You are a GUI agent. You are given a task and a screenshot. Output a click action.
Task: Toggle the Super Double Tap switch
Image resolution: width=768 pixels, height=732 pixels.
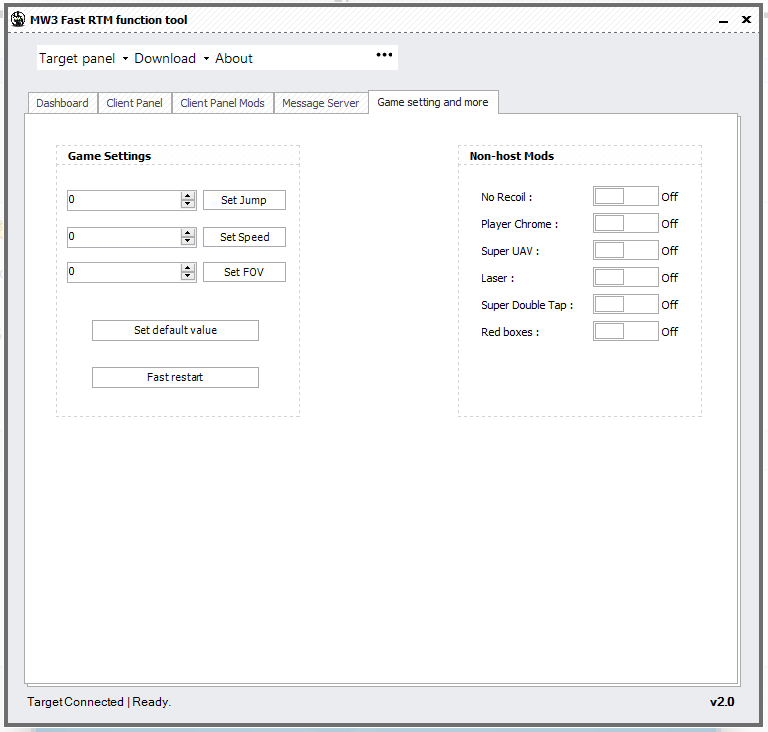click(625, 304)
